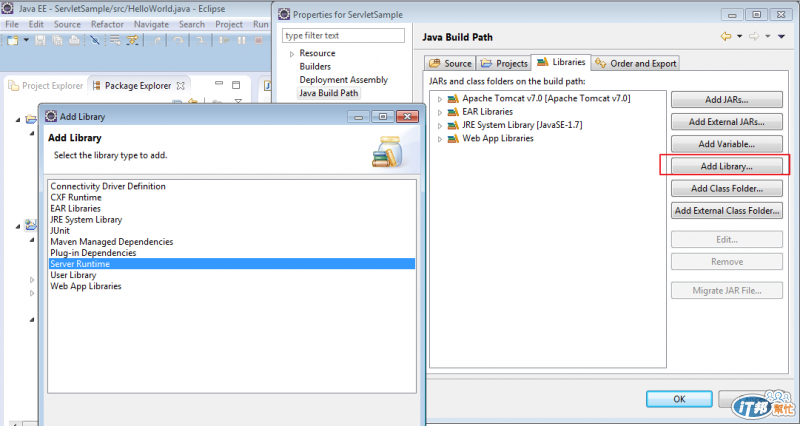
Task: Select Plug-in Dependencies library type
Action: point(232,253)
